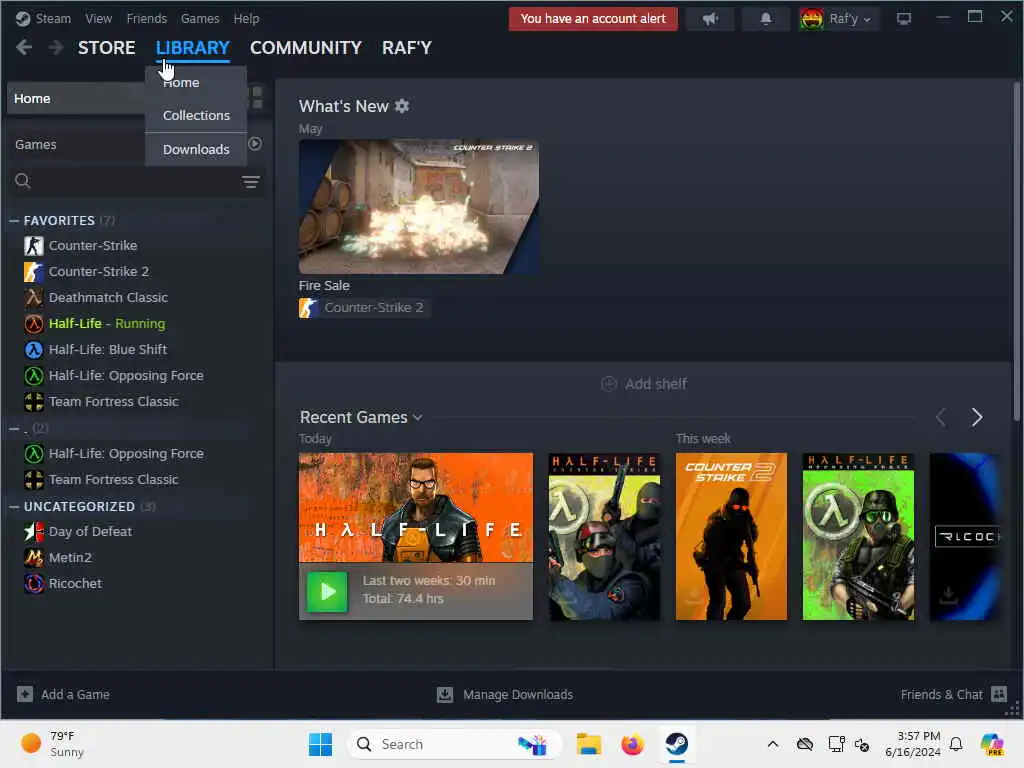Click the grid view icon beside Home

point(257,98)
